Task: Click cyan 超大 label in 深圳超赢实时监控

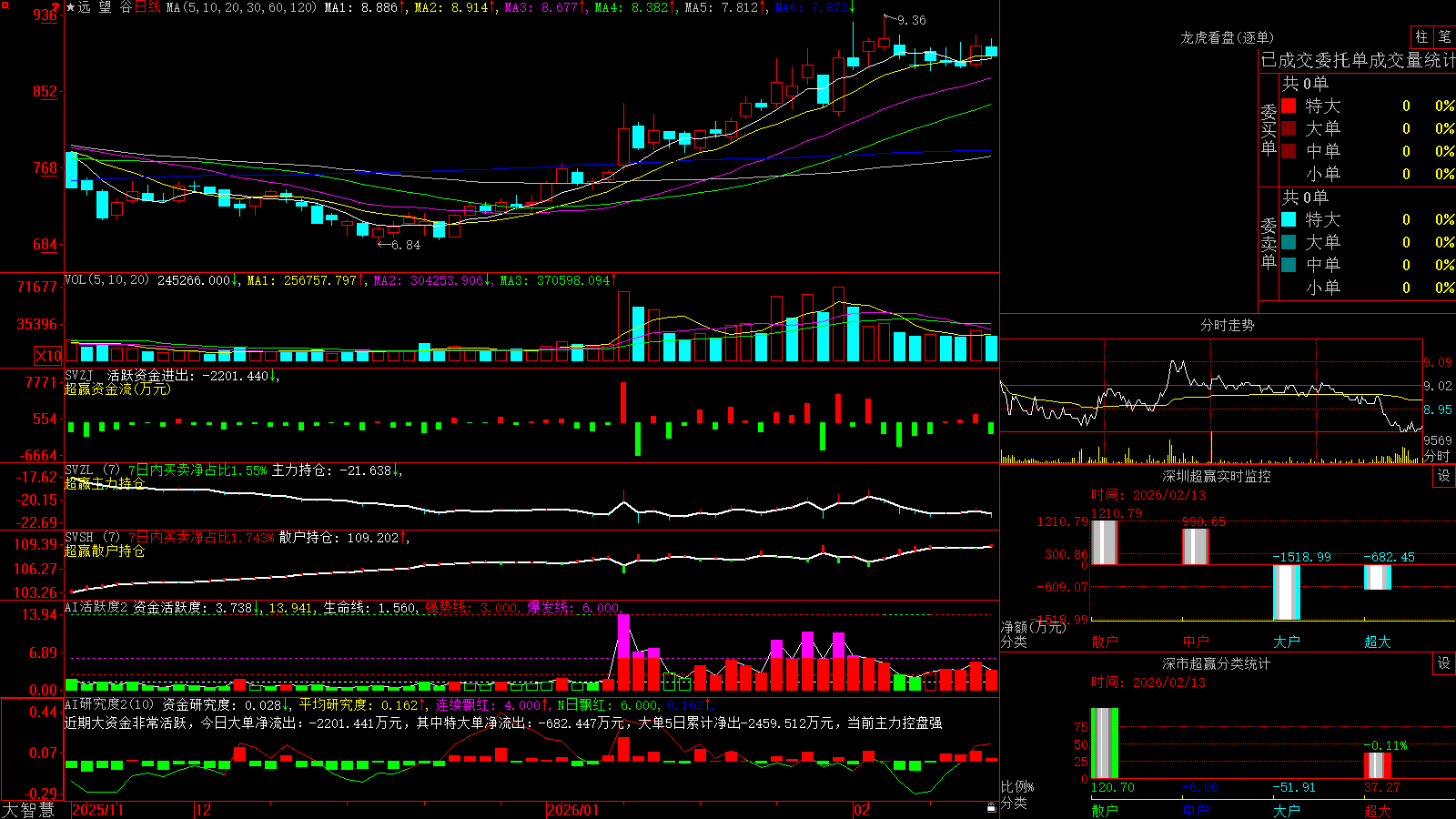Action: pyautogui.click(x=1378, y=642)
